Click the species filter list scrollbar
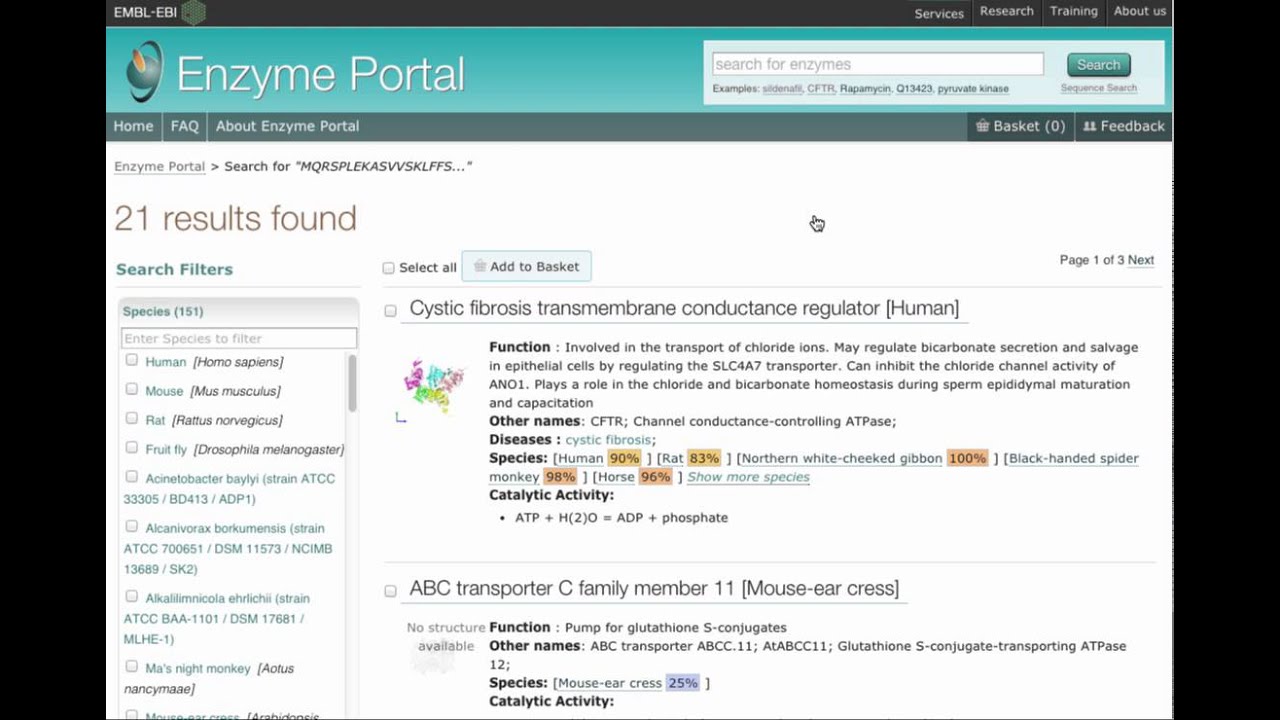 point(352,382)
